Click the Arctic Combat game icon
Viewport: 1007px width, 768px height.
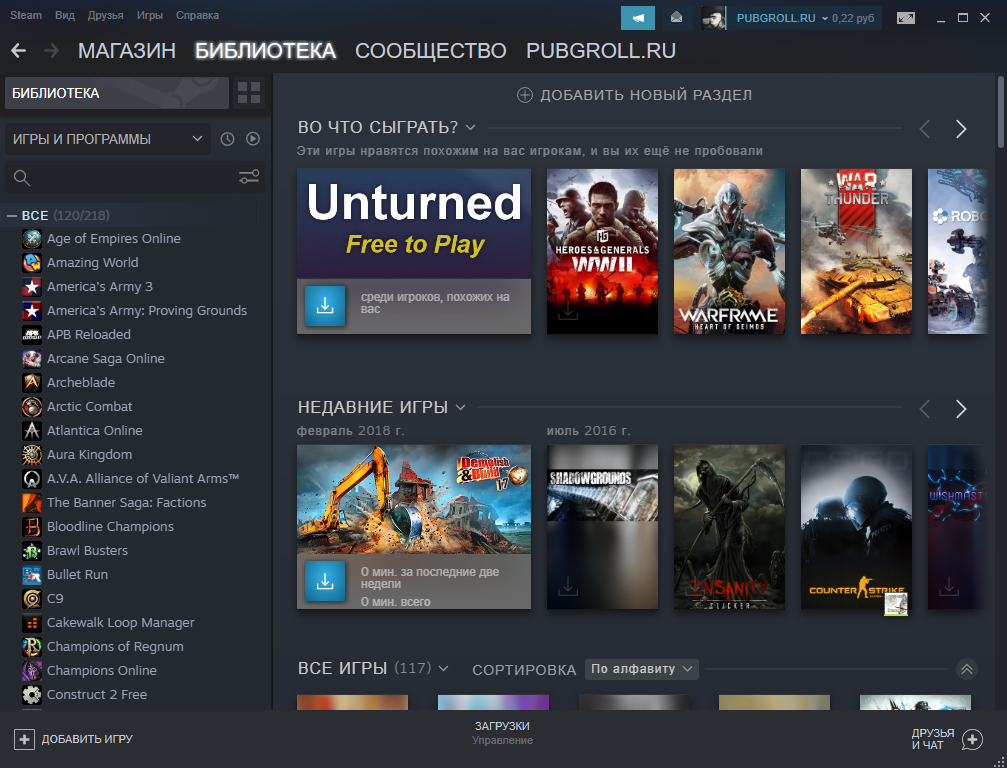pyautogui.click(x=31, y=406)
